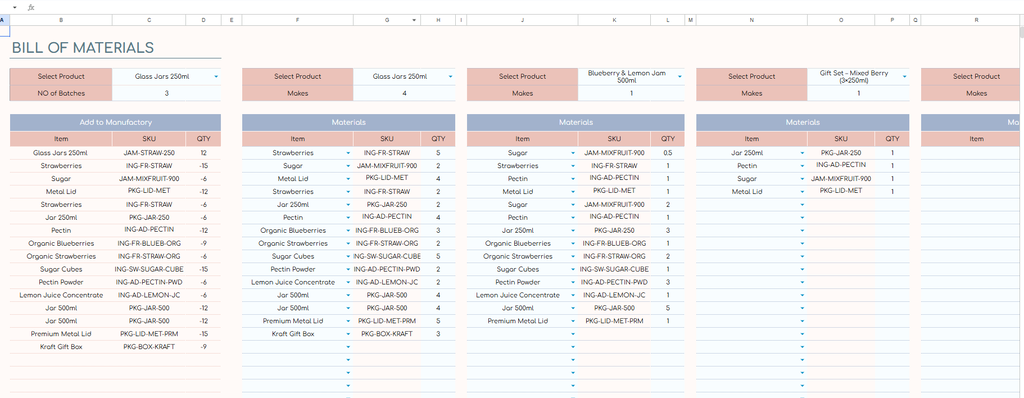This screenshot has width=1024, height=398.
Task: Click PKG-BOX-KRAFT SKU cell with QTY 3
Action: point(387,334)
